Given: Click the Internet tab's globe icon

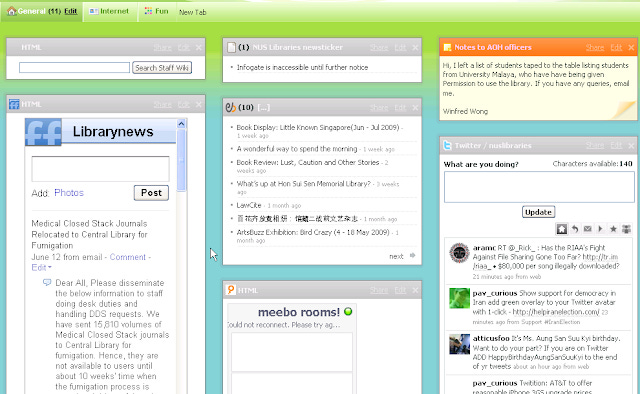Looking at the screenshot, I should [x=93, y=11].
